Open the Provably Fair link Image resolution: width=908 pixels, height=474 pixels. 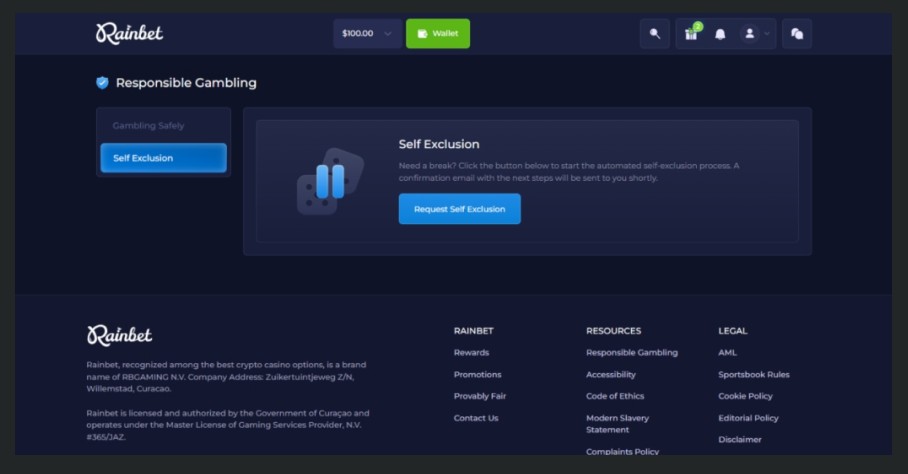coord(480,396)
